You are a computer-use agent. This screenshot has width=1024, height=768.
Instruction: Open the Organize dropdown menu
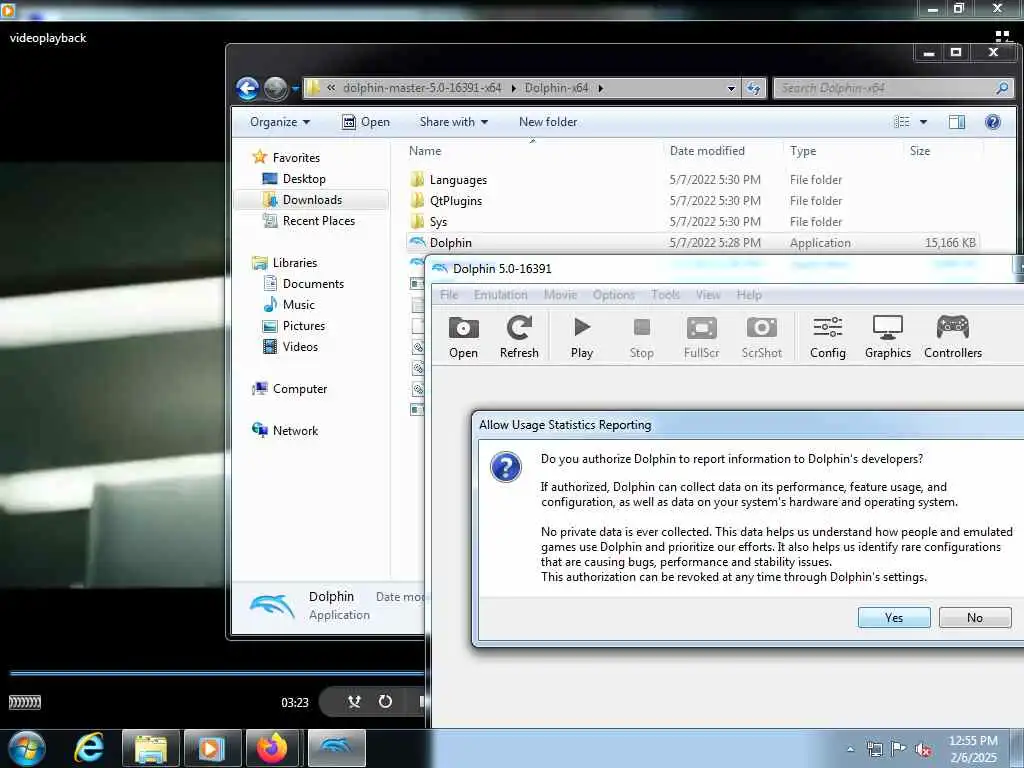[x=280, y=122]
